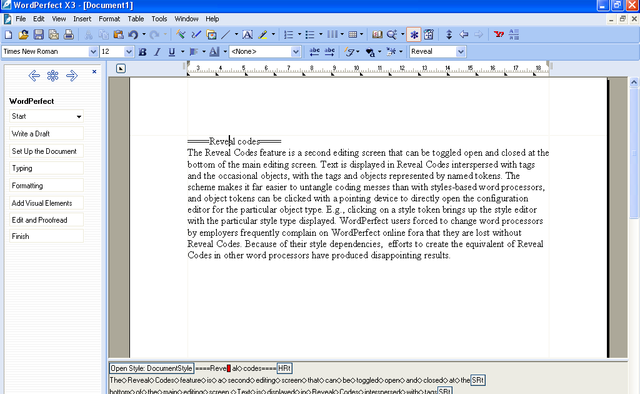
Task: Toggle Underline formatting
Action: pyautogui.click(x=172, y=52)
